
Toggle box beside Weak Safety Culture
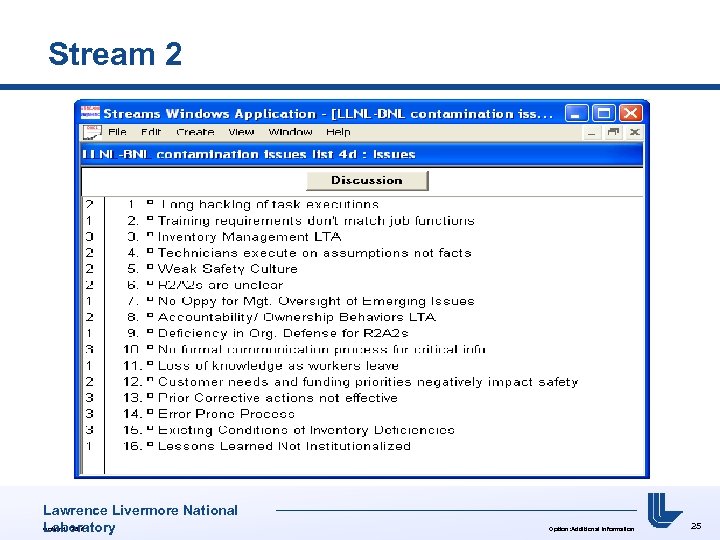tap(150, 267)
